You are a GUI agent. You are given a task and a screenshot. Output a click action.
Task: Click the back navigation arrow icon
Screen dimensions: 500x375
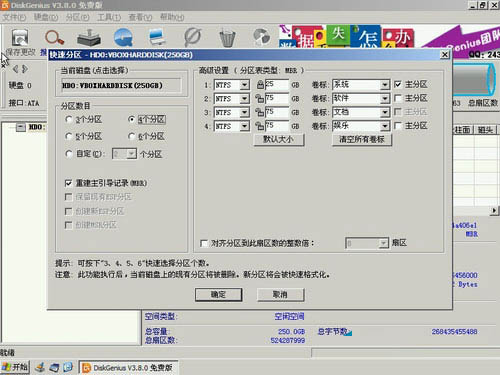pyautogui.click(x=15, y=69)
